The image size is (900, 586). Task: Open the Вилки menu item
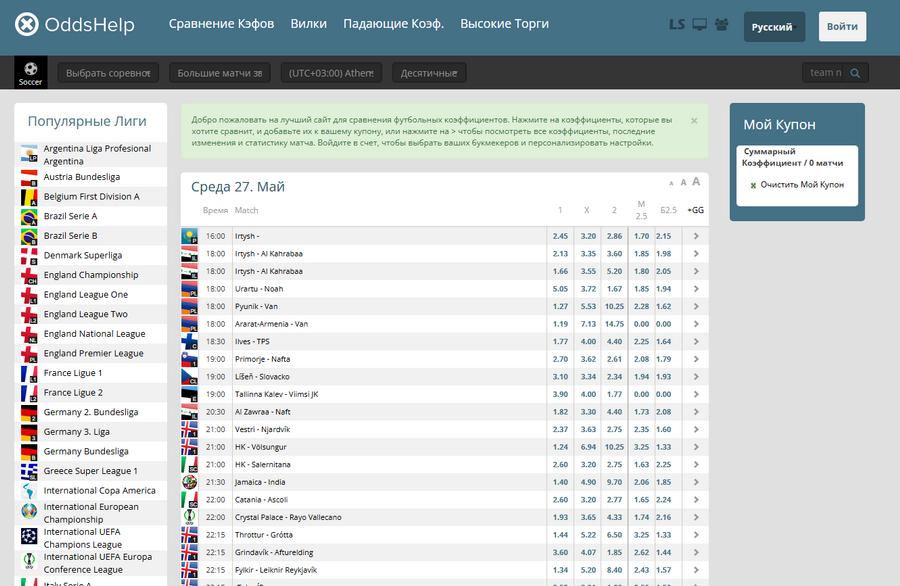tap(308, 24)
